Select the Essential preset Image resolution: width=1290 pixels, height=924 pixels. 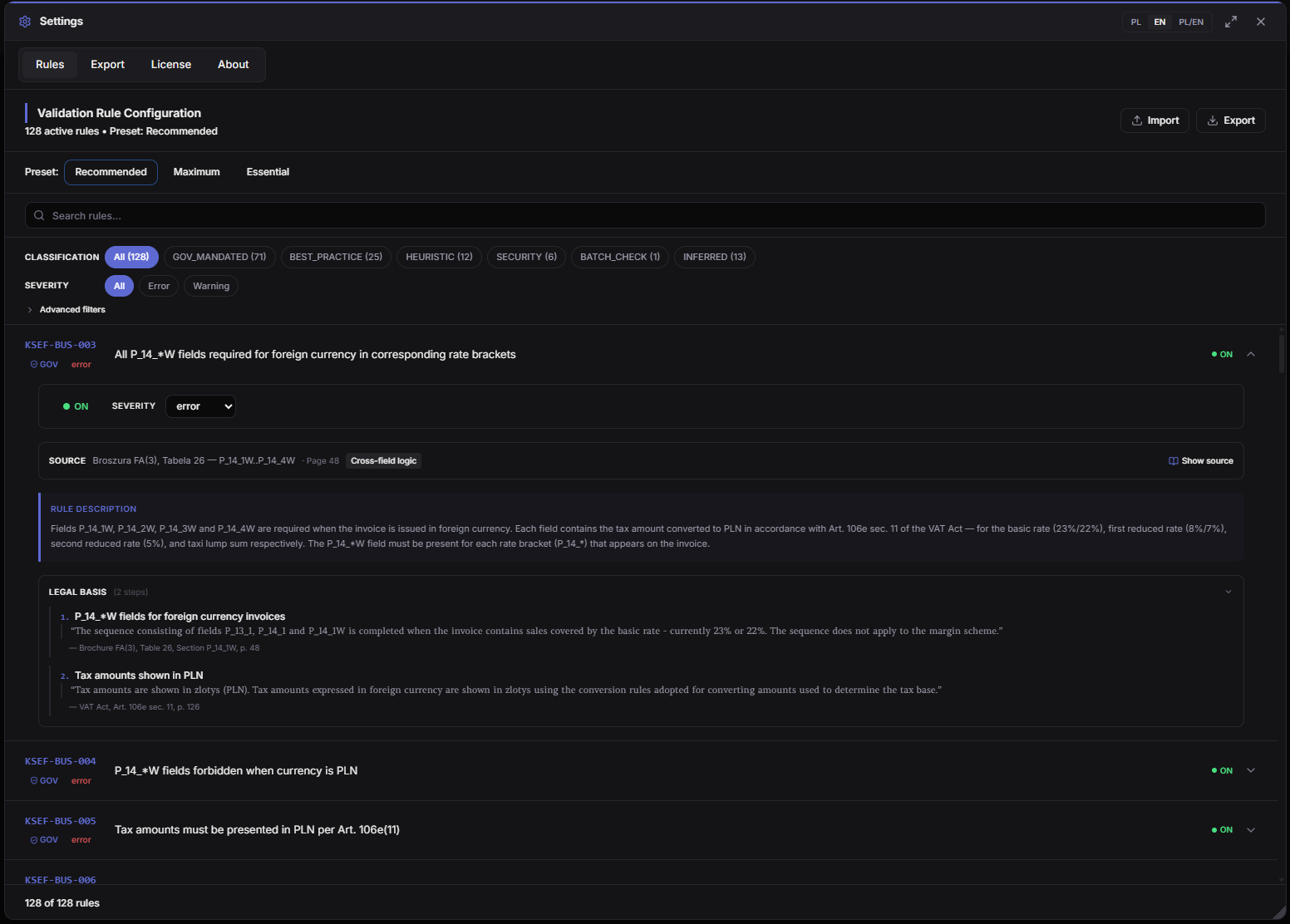point(268,172)
